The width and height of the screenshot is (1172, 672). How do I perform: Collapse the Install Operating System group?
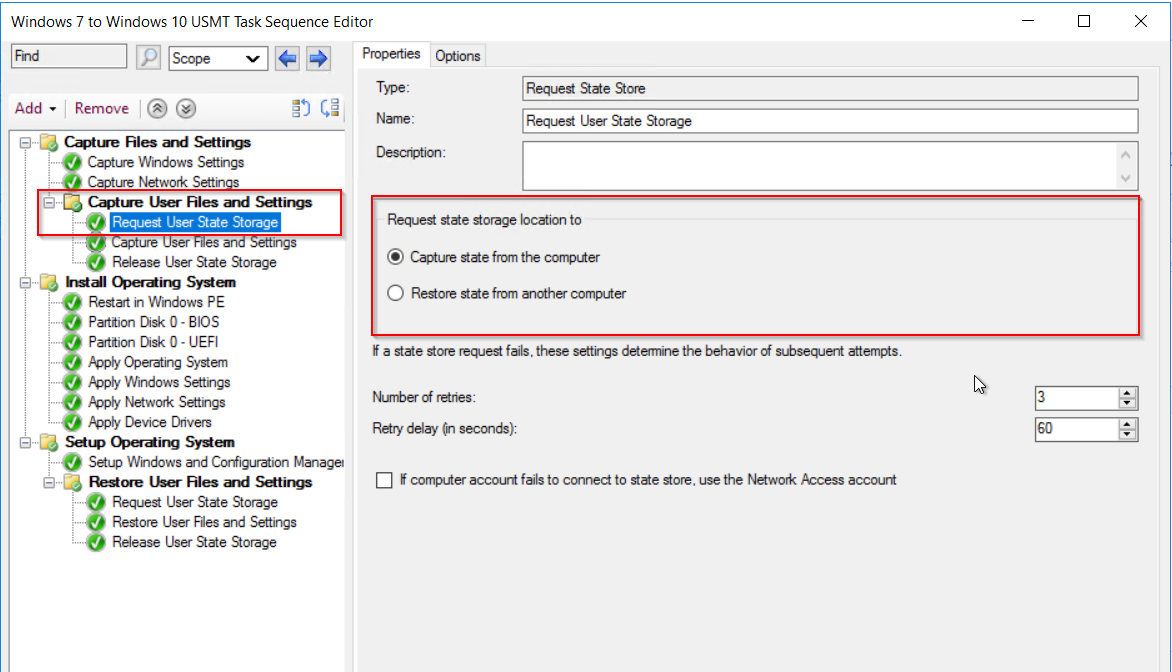[x=25, y=283]
